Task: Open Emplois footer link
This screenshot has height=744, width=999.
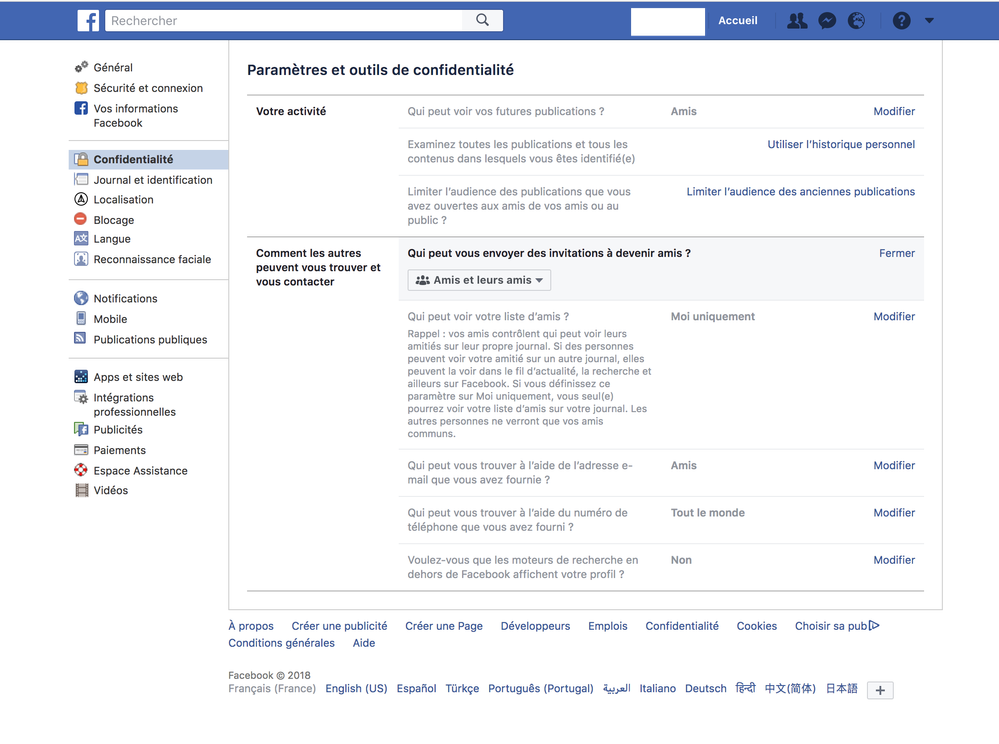Action: [x=607, y=626]
